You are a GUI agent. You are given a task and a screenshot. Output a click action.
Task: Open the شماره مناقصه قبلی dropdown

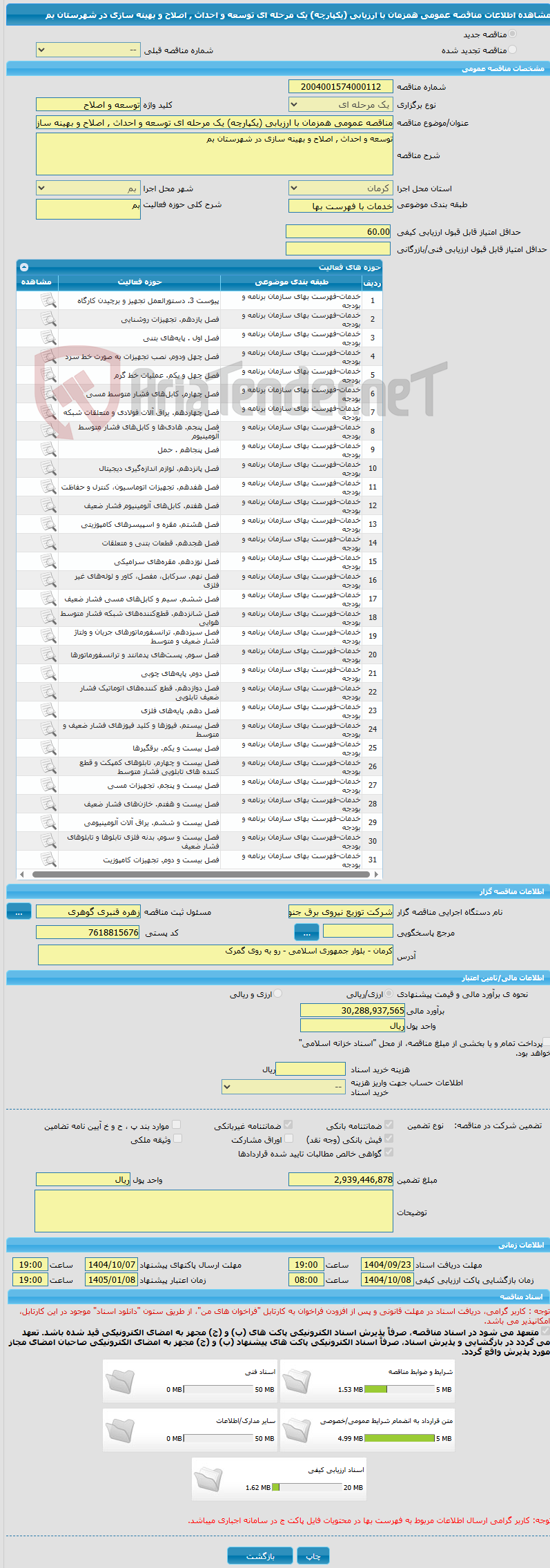[88, 50]
